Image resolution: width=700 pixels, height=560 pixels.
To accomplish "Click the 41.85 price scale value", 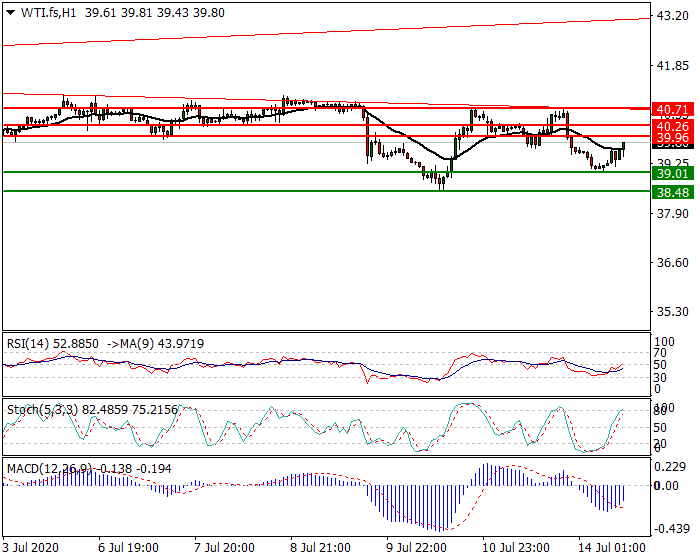I will click(x=672, y=66).
